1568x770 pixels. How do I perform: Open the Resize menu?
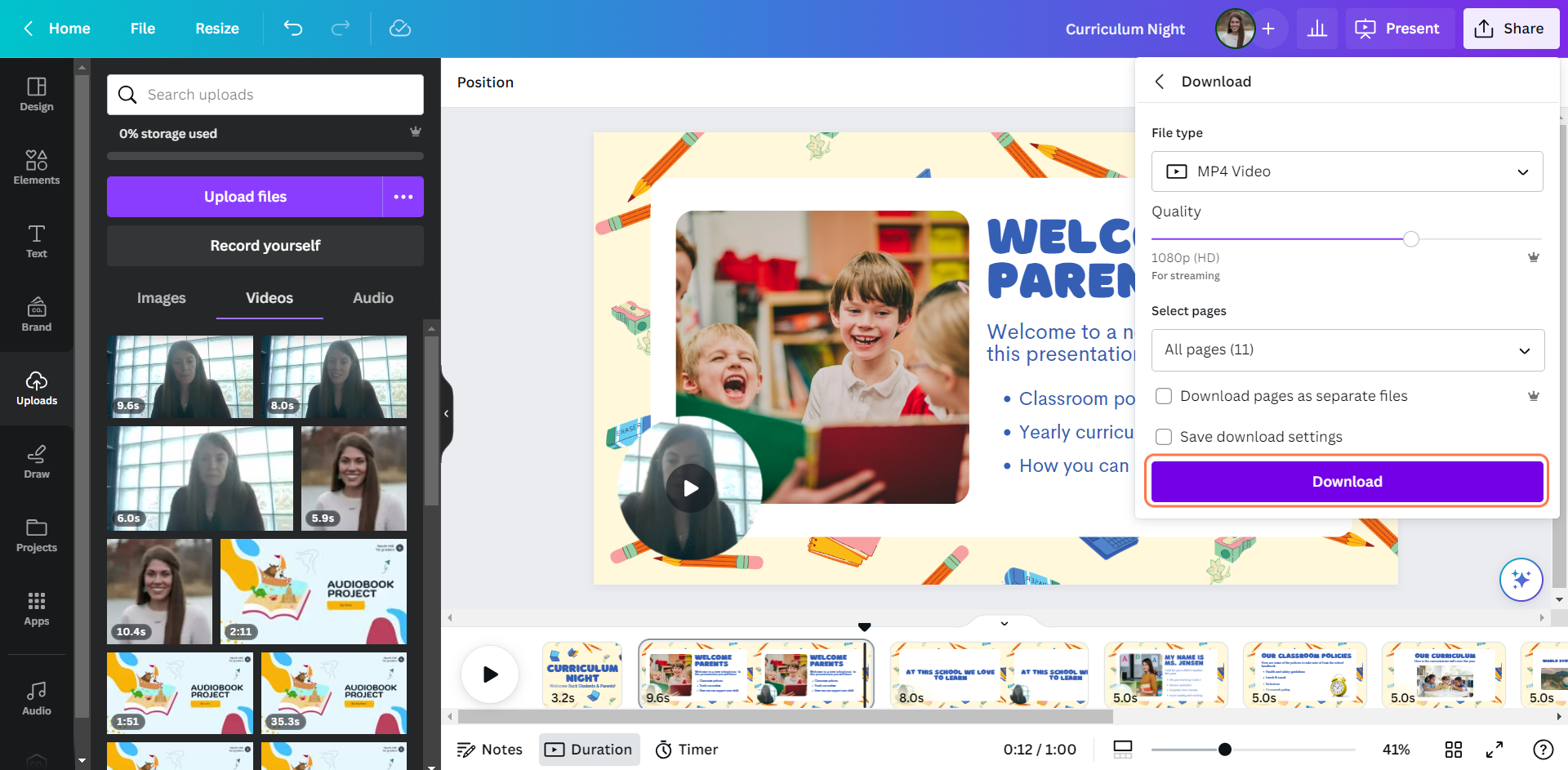point(217,29)
